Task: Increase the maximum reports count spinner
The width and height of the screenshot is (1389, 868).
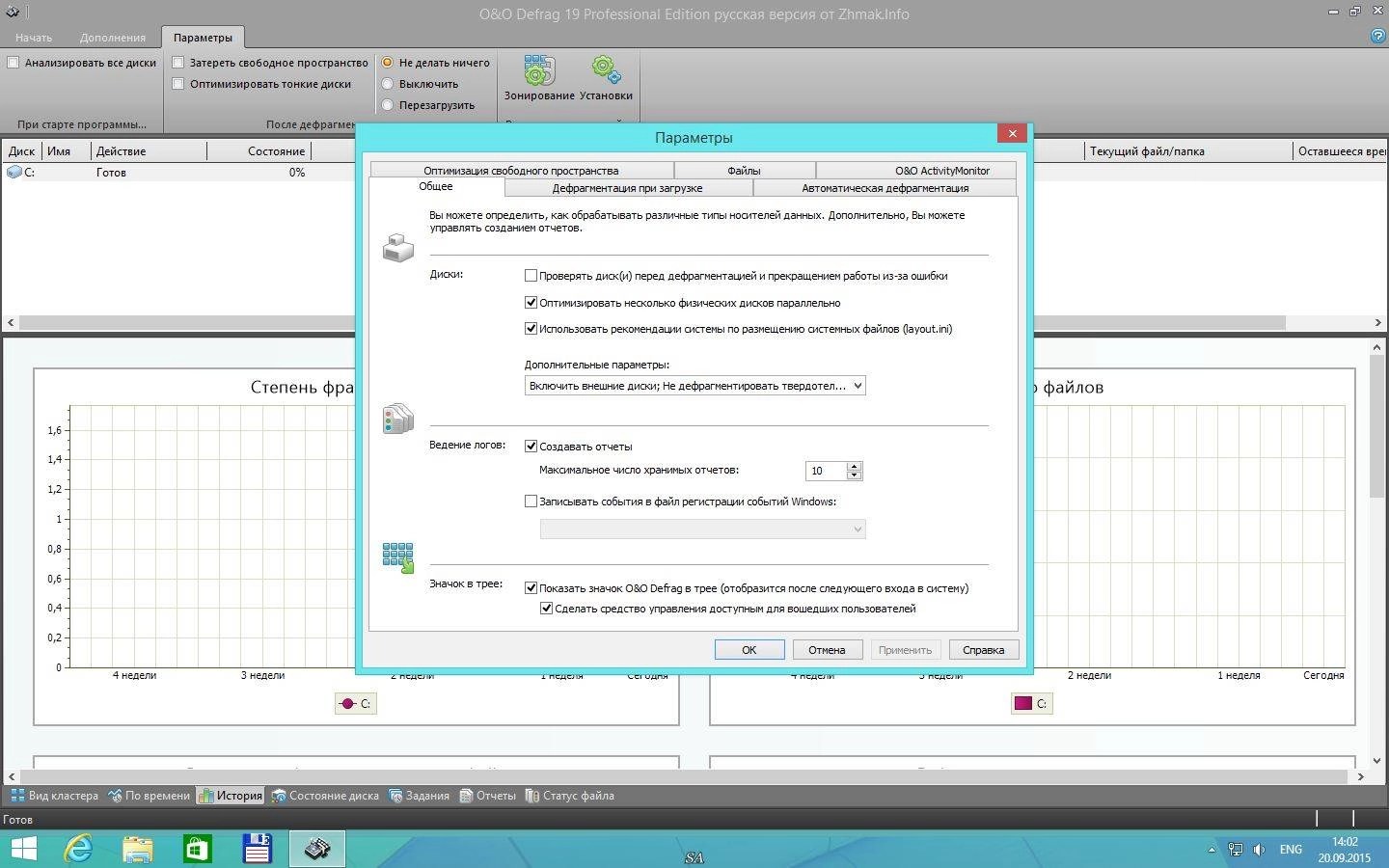Action: point(854,466)
